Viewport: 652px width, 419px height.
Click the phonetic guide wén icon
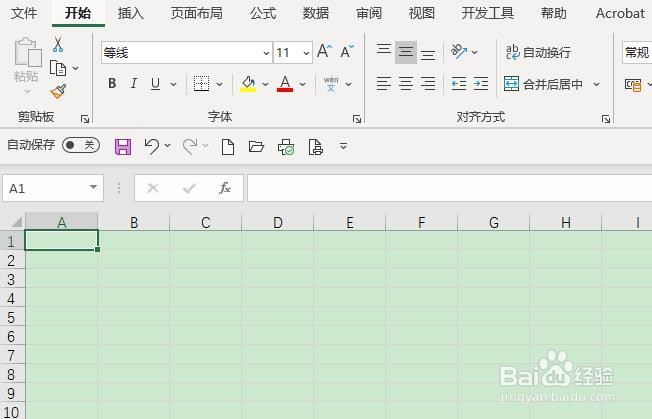tap(331, 84)
